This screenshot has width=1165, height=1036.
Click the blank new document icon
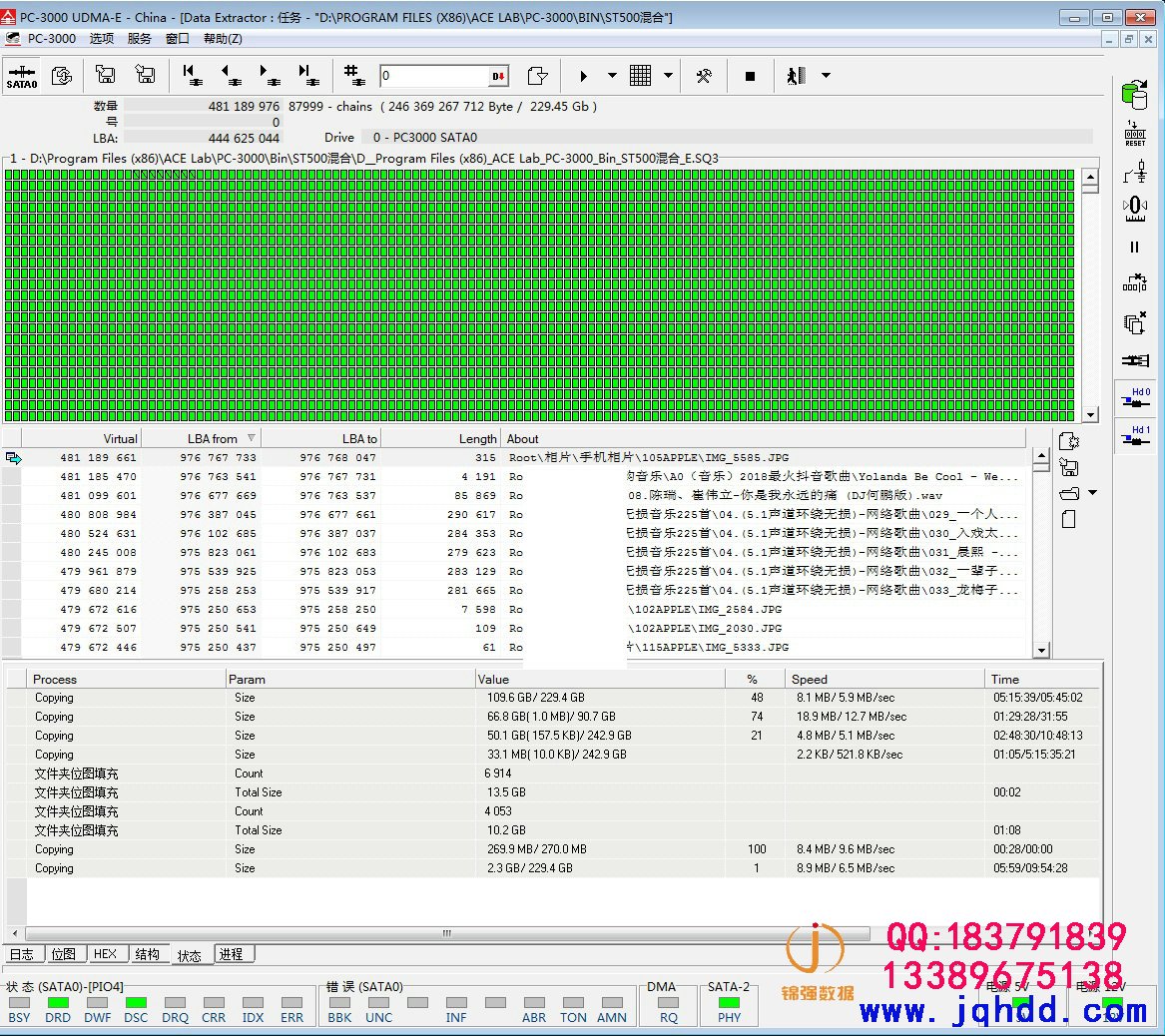tap(1069, 520)
